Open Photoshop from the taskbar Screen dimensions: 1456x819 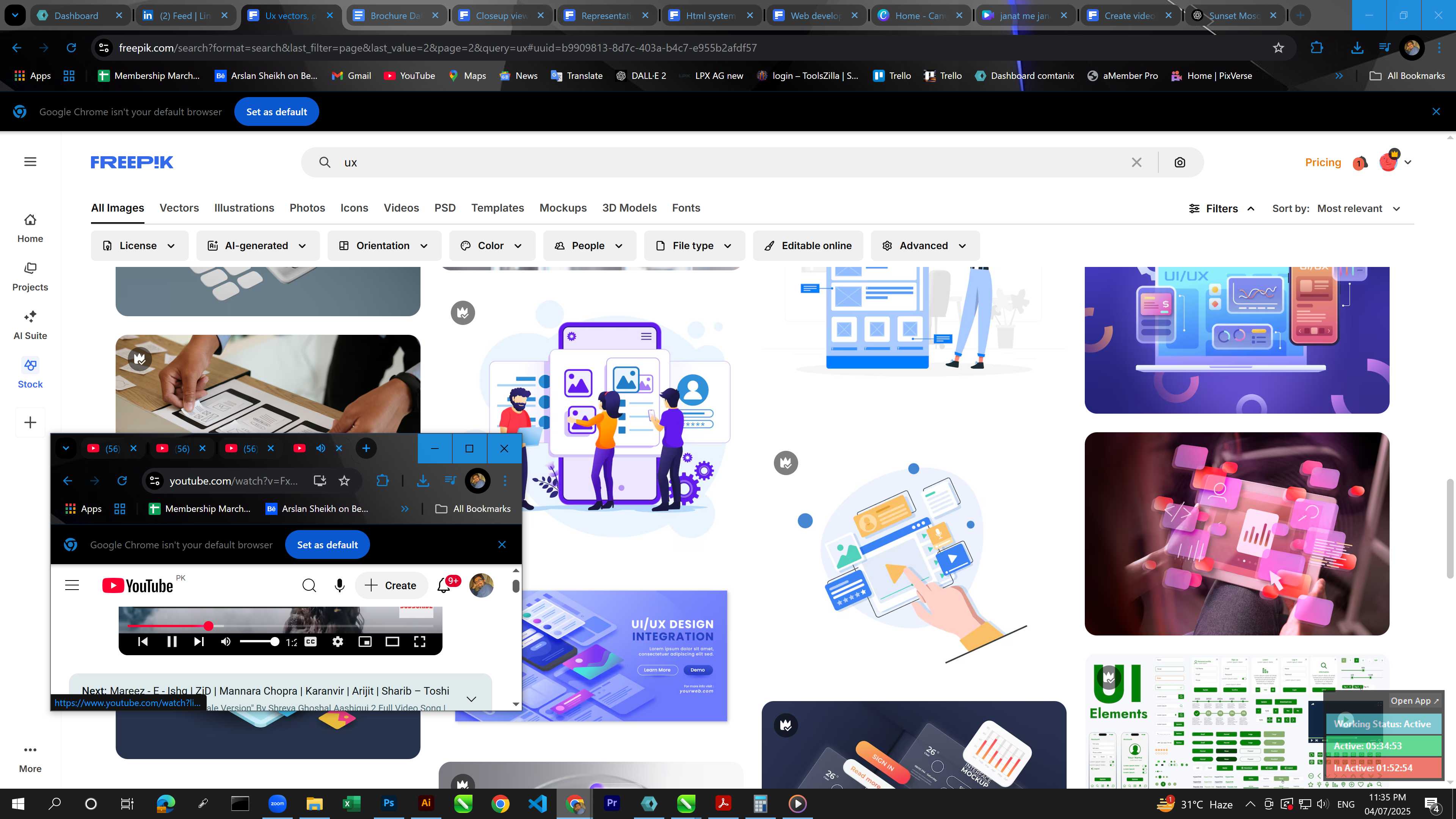(388, 803)
